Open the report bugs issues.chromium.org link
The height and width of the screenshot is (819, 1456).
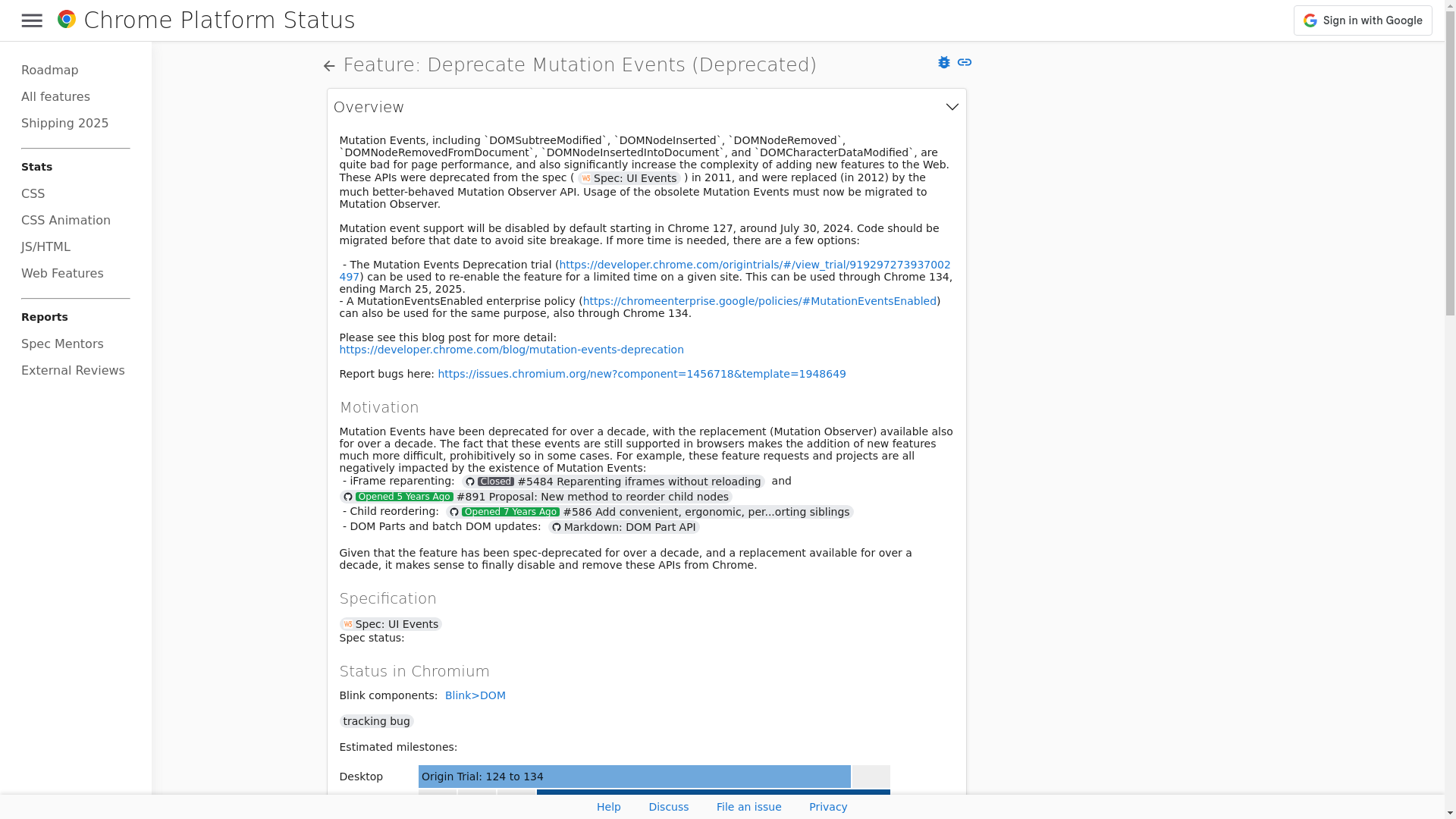(x=642, y=374)
